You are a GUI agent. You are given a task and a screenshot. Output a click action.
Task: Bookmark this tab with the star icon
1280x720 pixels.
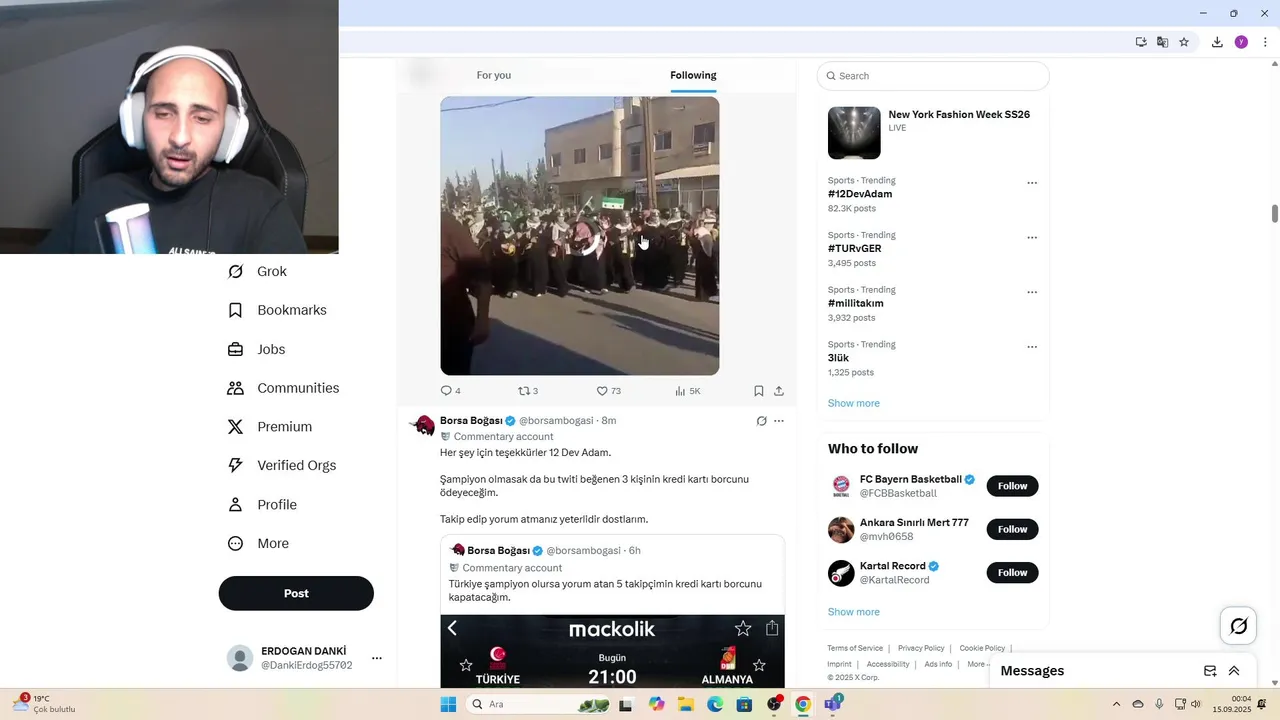point(1184,42)
